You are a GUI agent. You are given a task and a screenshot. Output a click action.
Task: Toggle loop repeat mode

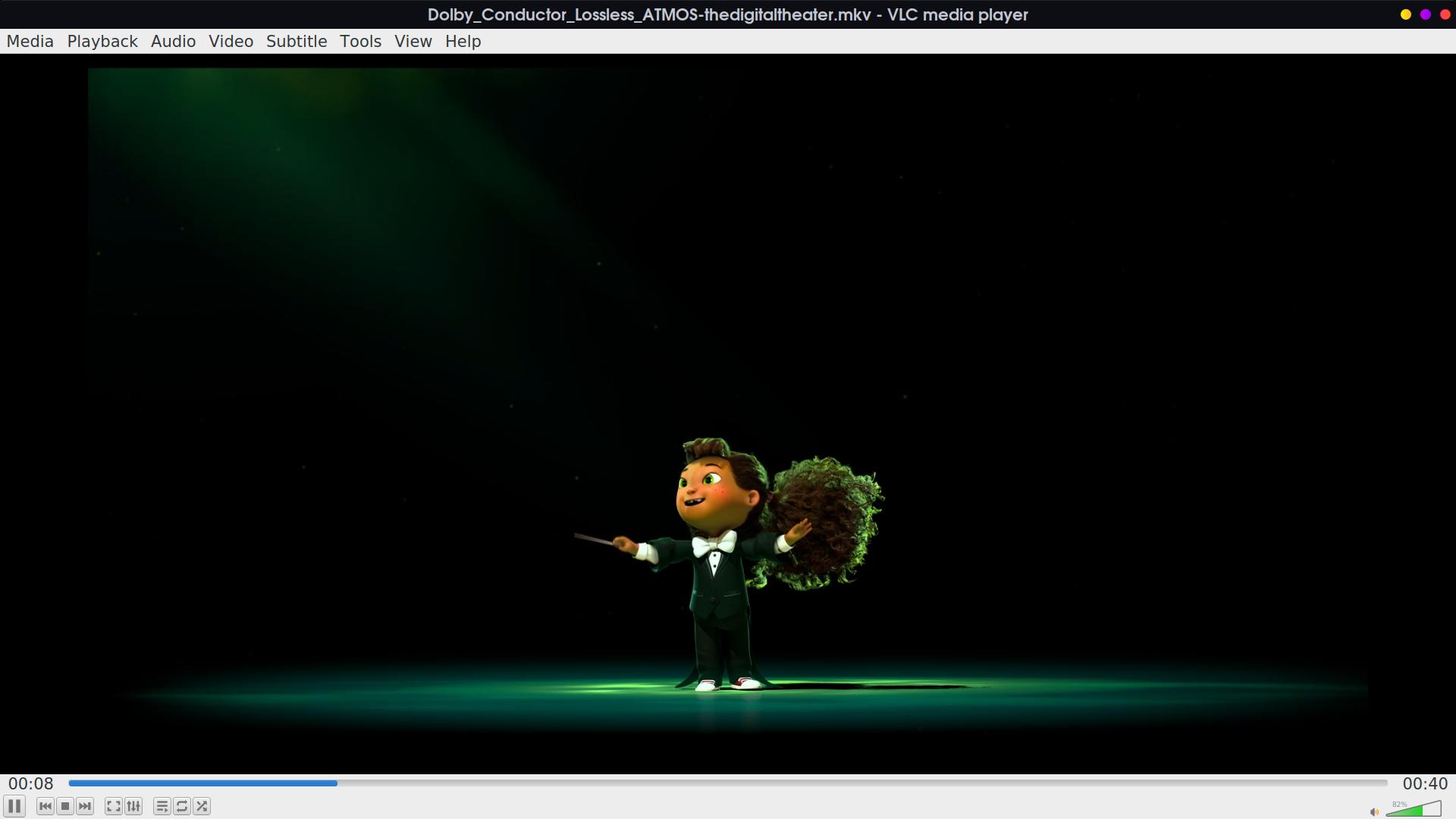point(182,806)
